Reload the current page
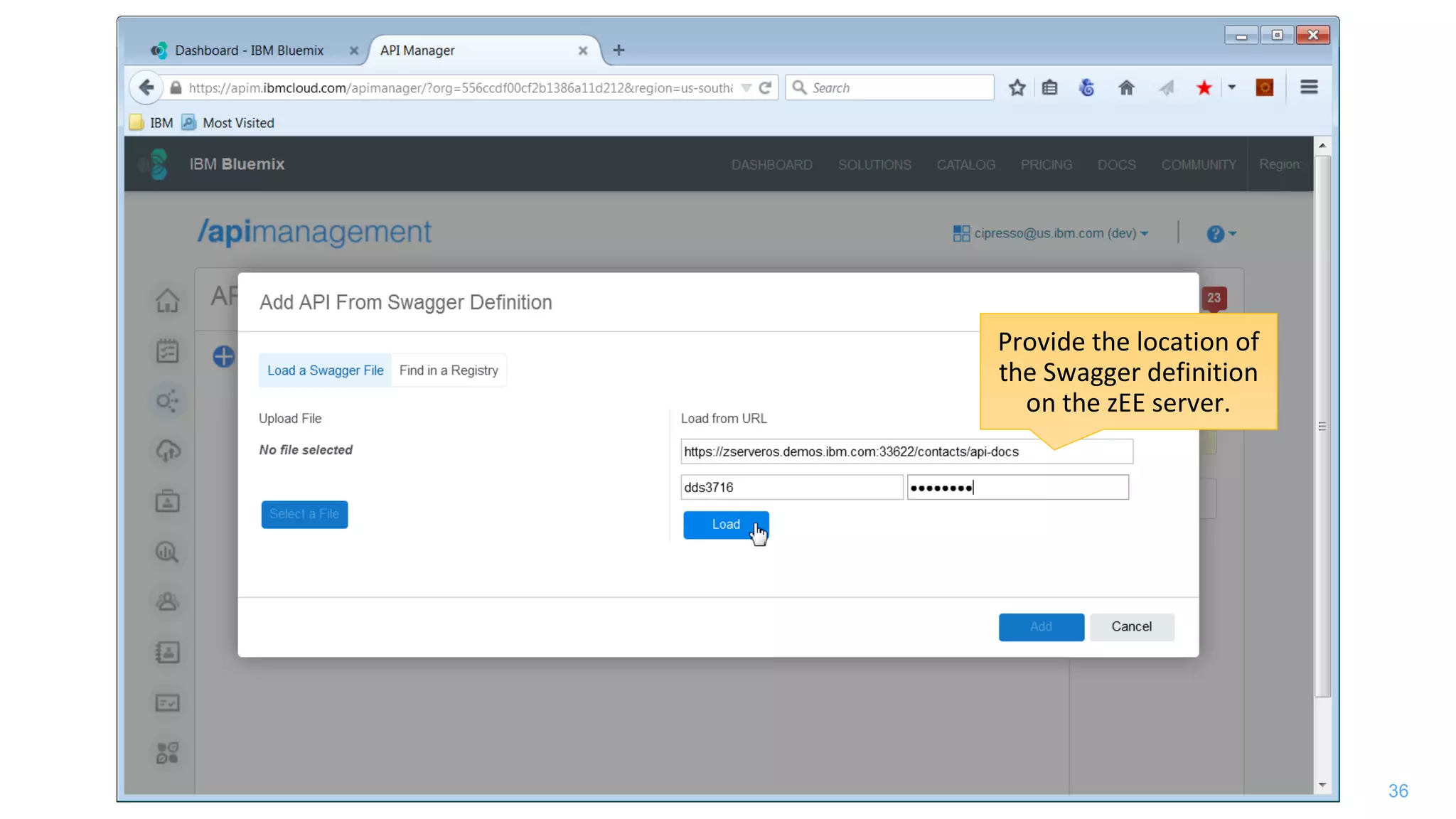Image resolution: width=1456 pixels, height=819 pixels. point(766,87)
